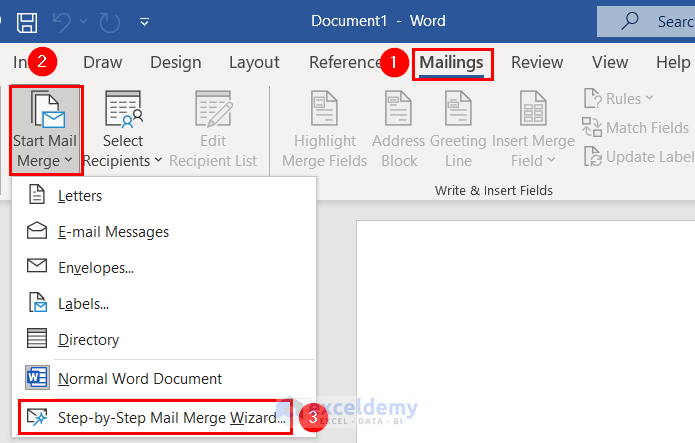
Task: Expand the Insert Merge Field dropdown arrow
Action: point(551,160)
